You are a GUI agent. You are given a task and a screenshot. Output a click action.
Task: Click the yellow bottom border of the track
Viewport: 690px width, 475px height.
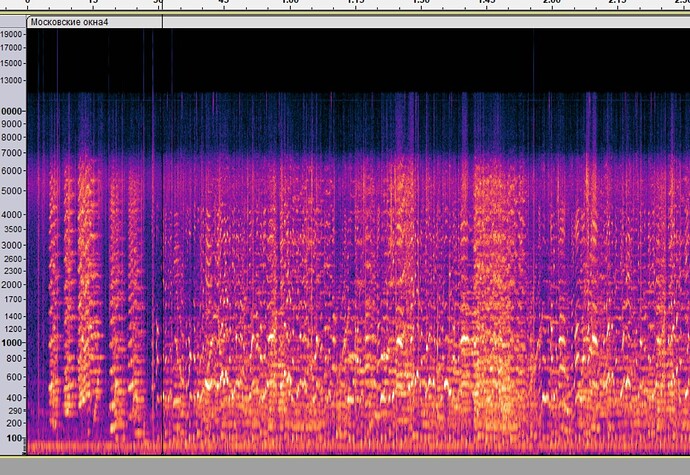350,456
